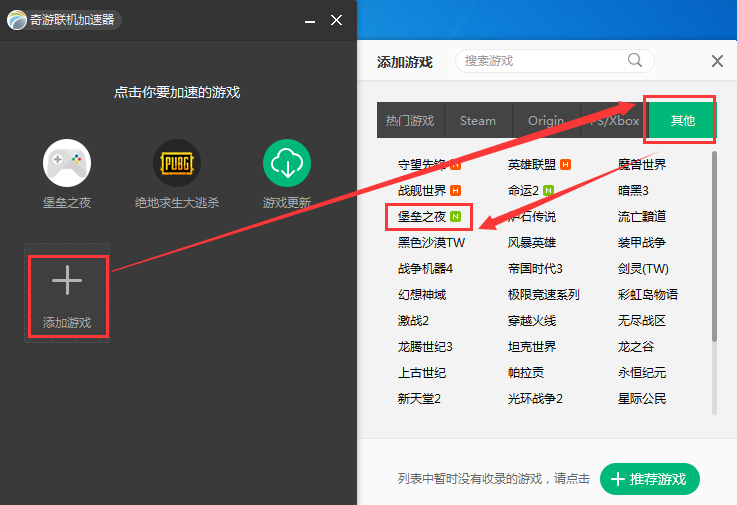Select 幻想神域 game entry
737x505 pixels.
pyautogui.click(x=422, y=294)
